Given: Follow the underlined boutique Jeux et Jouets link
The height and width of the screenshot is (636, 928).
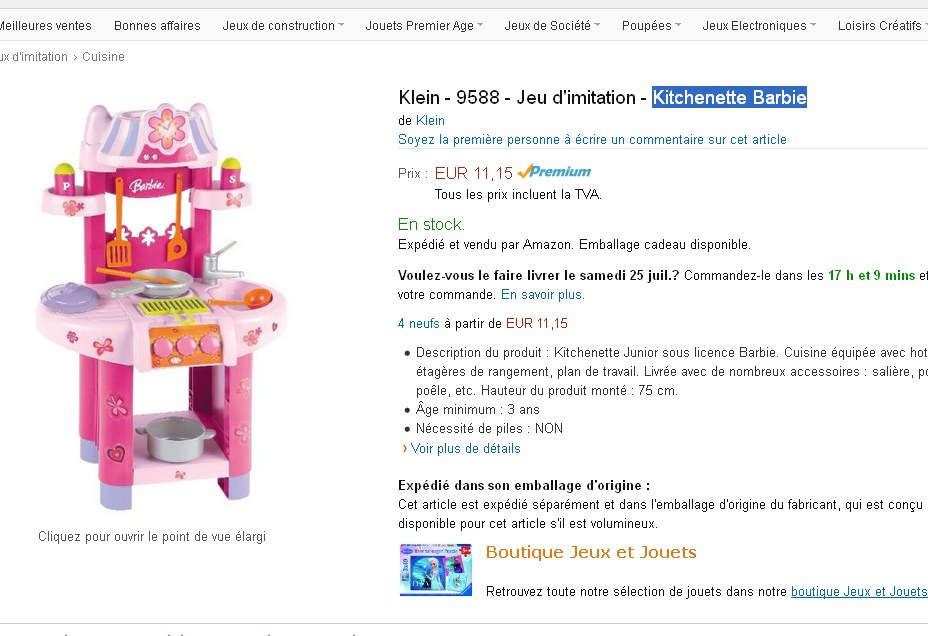Looking at the screenshot, I should [858, 592].
